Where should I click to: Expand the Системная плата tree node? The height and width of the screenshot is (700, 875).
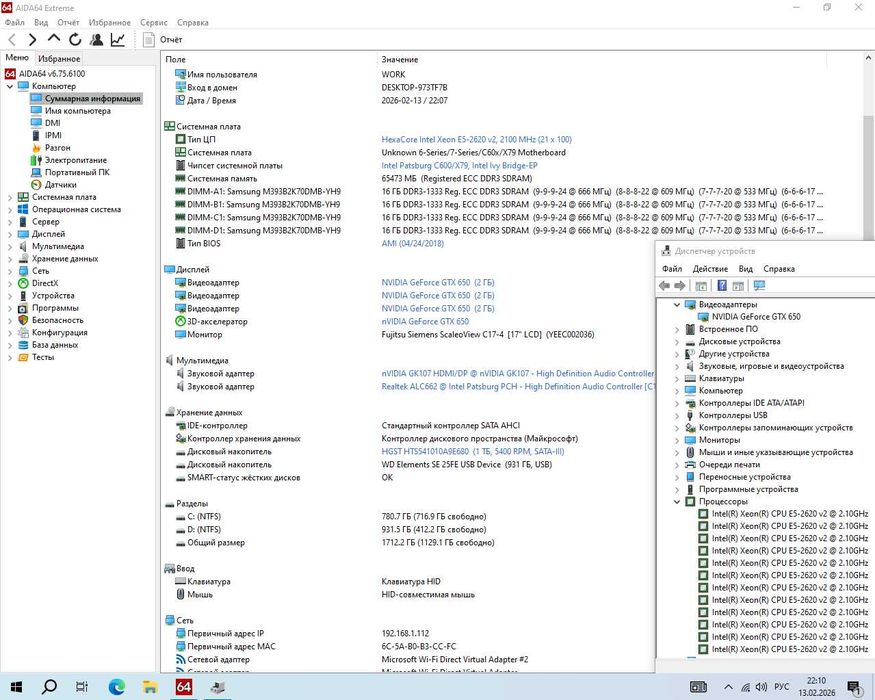10,198
